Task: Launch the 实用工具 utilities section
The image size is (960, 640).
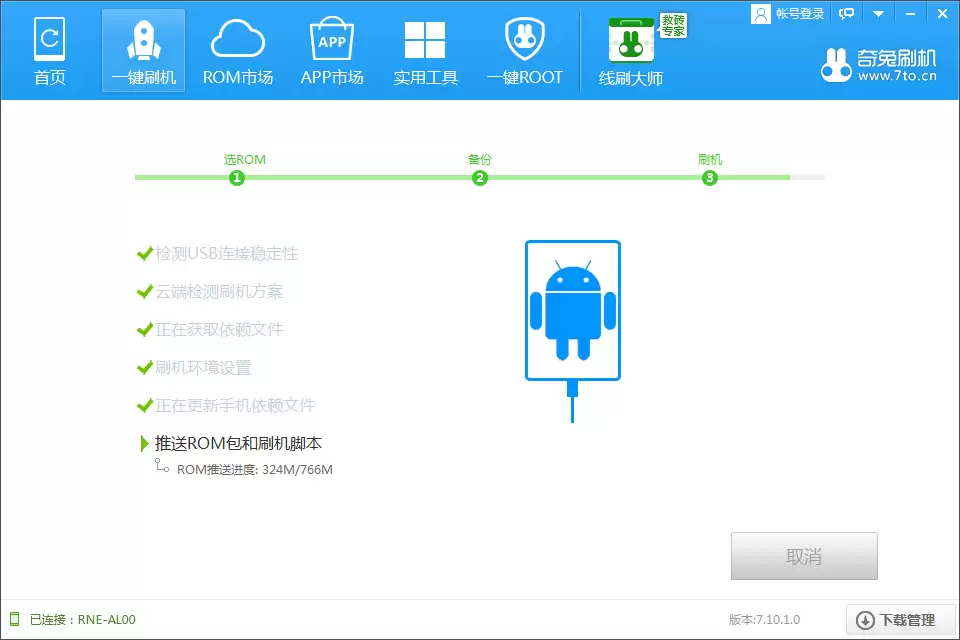Action: click(x=425, y=48)
